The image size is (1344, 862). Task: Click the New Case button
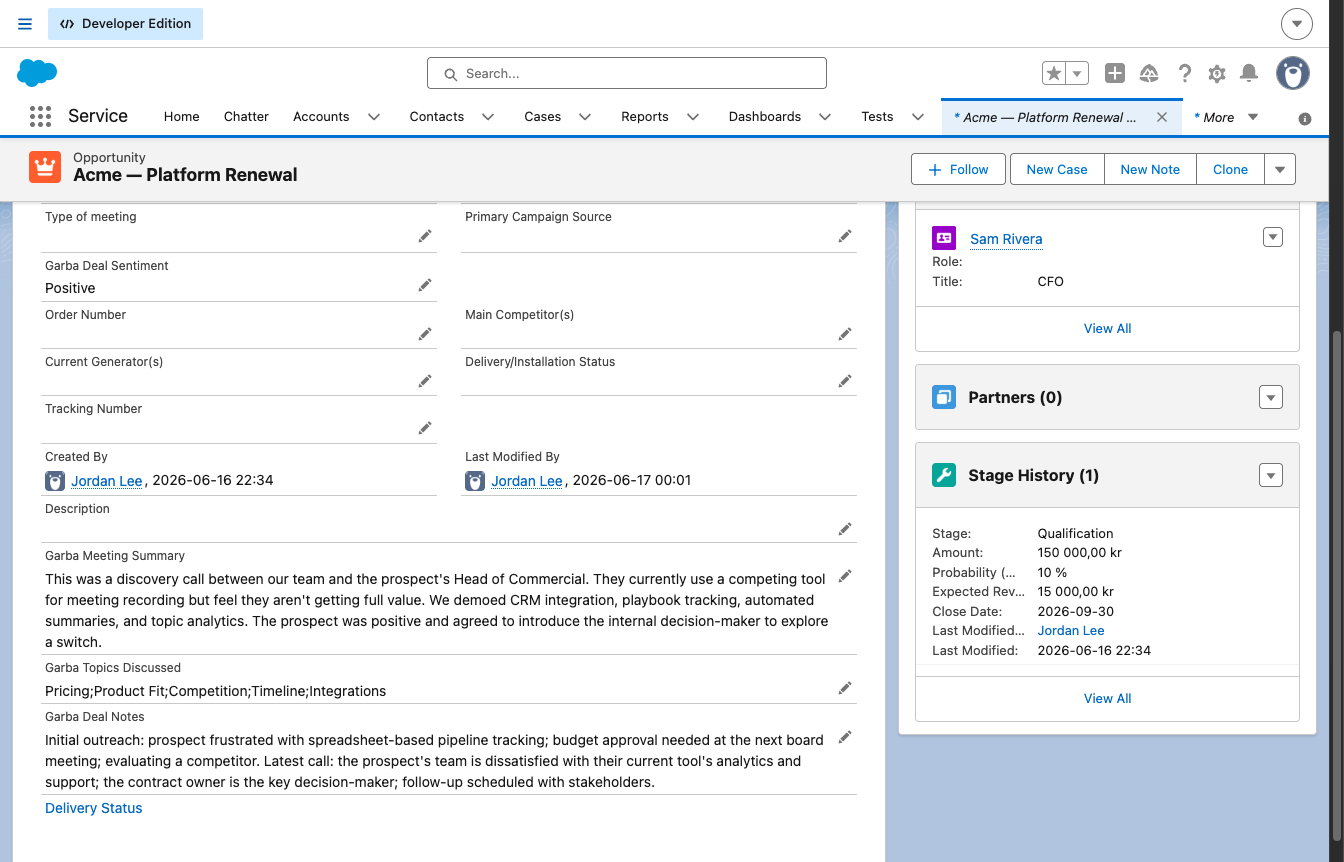pos(1057,169)
